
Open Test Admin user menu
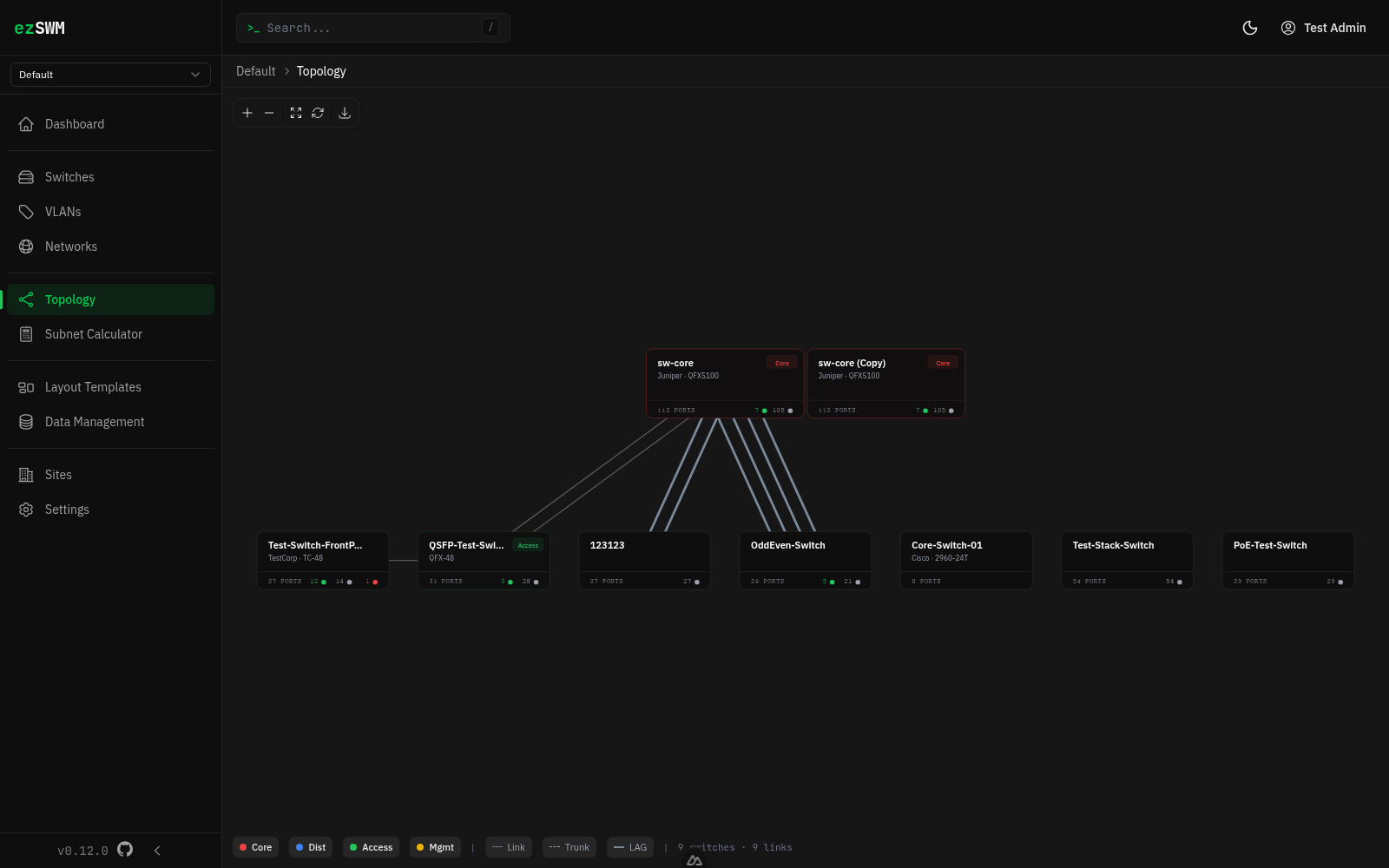click(x=1323, y=28)
